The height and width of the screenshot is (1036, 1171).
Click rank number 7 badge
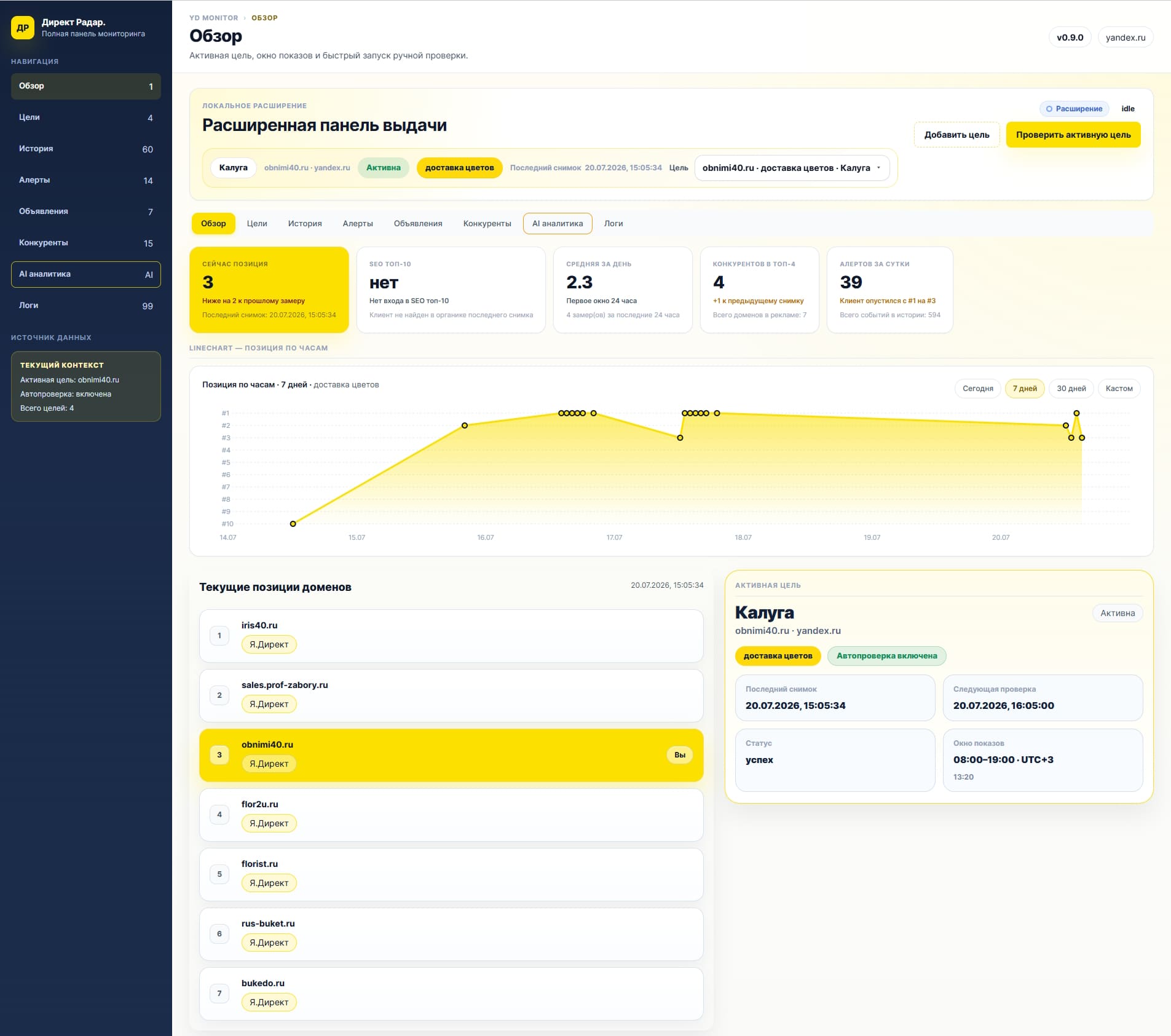point(219,994)
